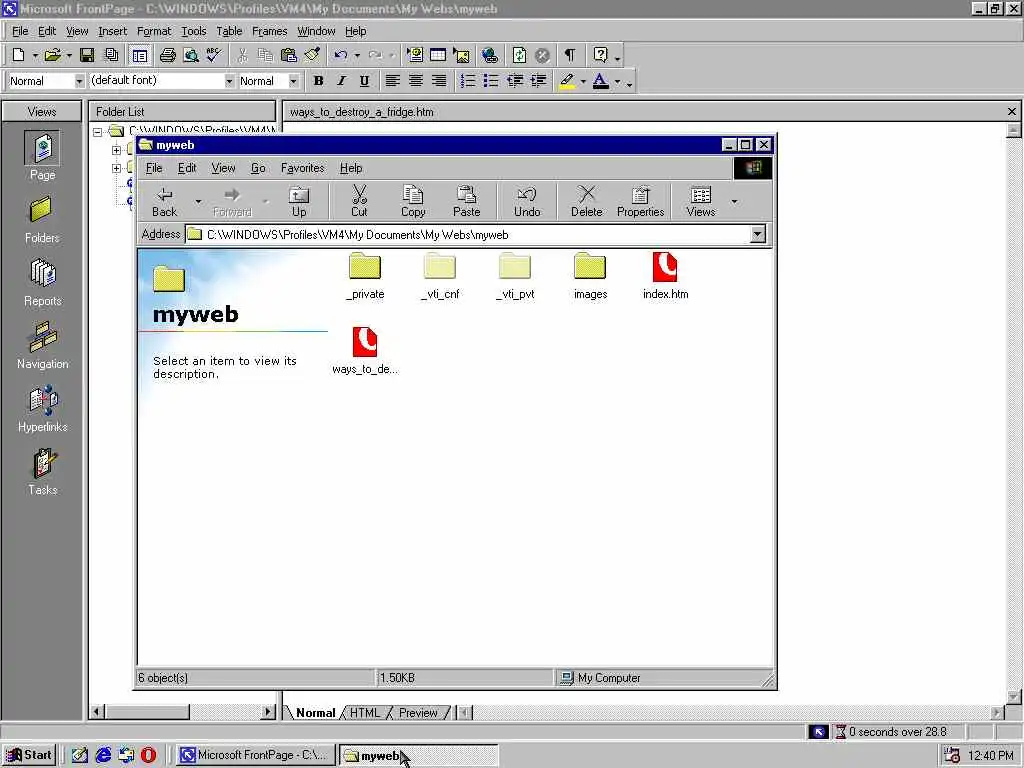Click the myweb address field

coord(468,234)
